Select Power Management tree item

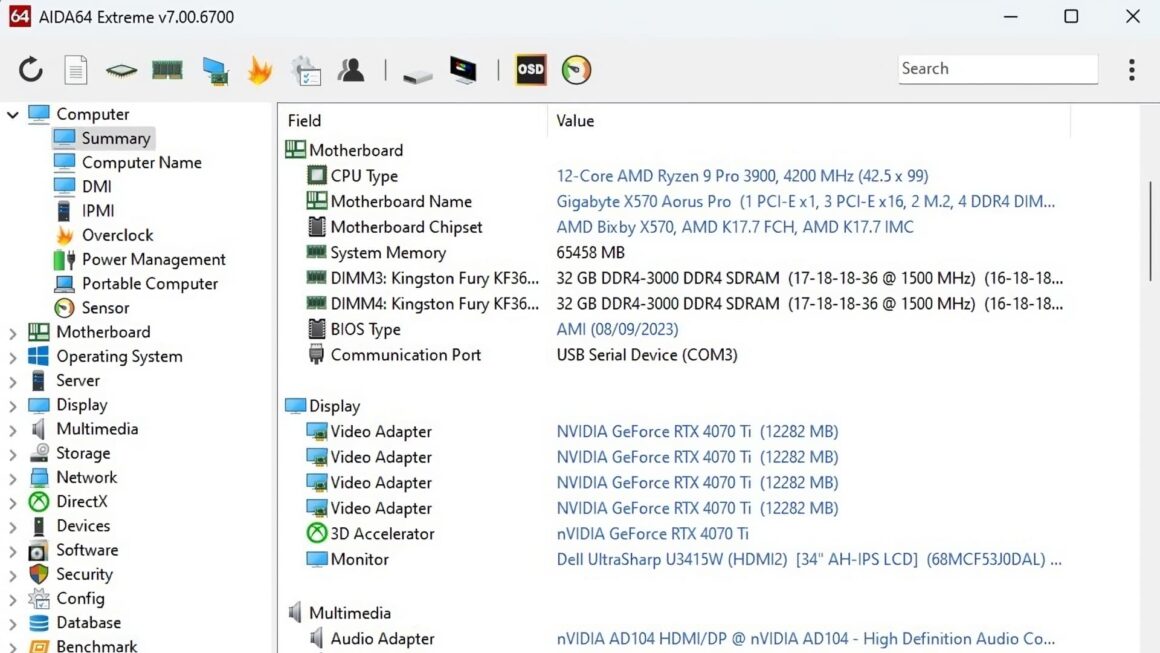[153, 260]
